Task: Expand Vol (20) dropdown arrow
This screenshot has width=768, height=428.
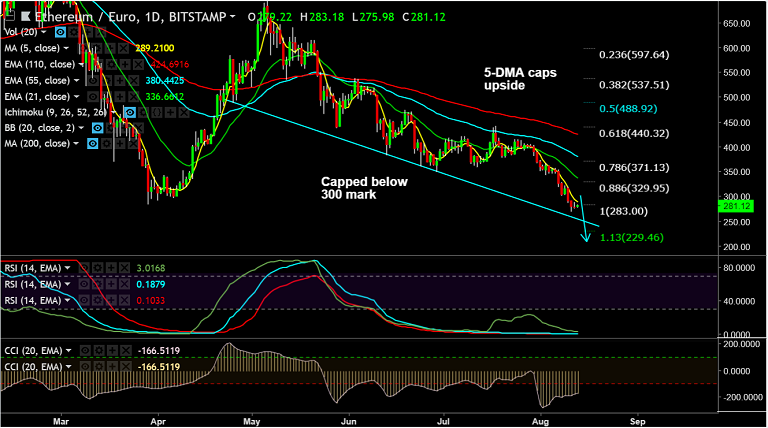Action: pyautogui.click(x=44, y=32)
